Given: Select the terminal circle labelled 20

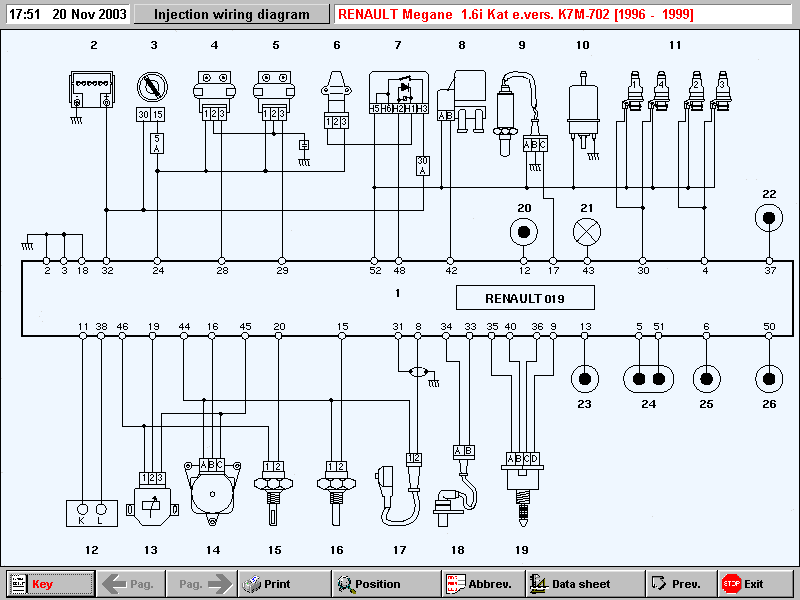Looking at the screenshot, I should pos(523,232).
